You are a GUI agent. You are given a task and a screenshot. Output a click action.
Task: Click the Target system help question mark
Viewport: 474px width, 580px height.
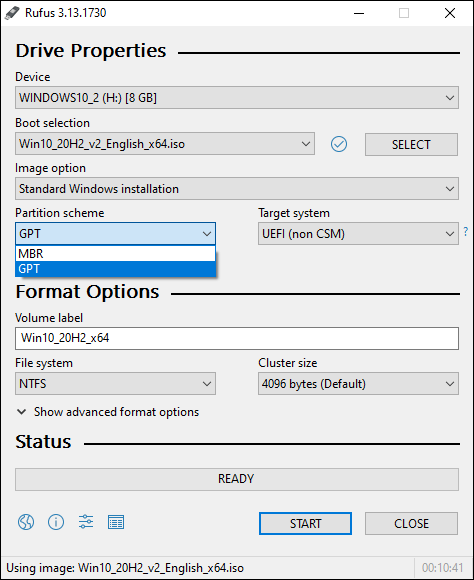click(465, 232)
